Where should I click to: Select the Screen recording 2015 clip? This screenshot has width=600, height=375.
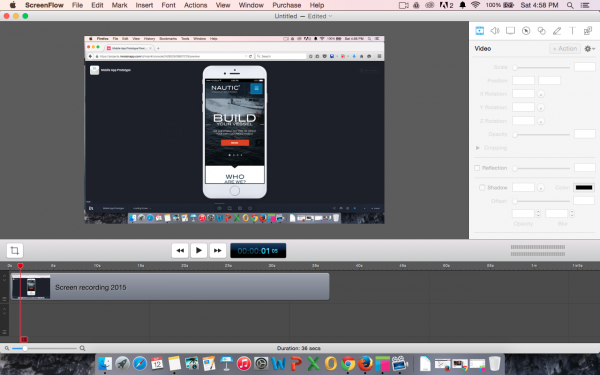[x=170, y=287]
